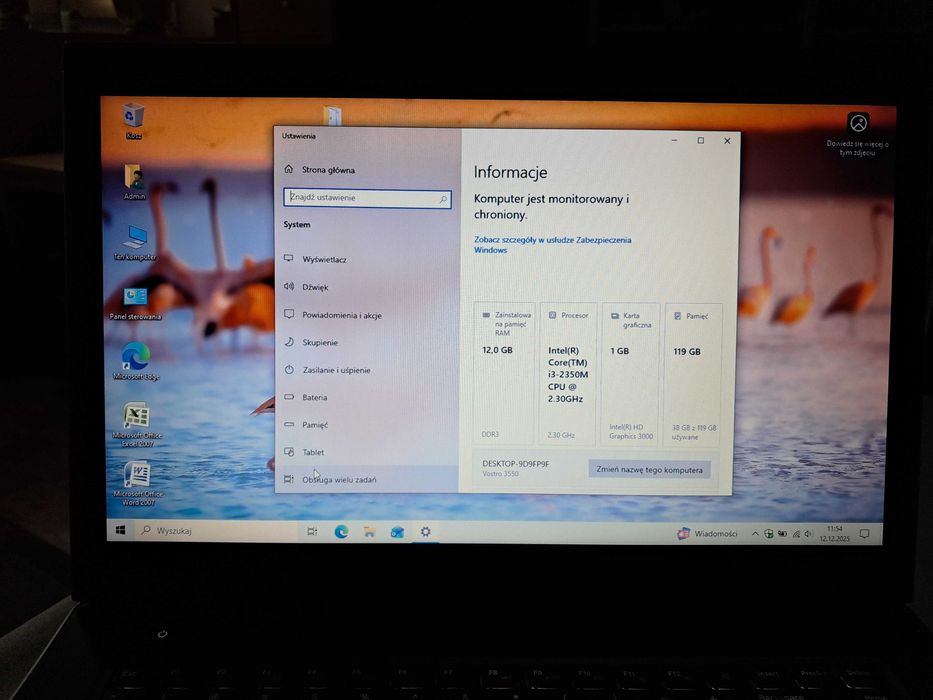
Task: Select Microsoft Office Word 2007 shortcut
Action: [137, 484]
